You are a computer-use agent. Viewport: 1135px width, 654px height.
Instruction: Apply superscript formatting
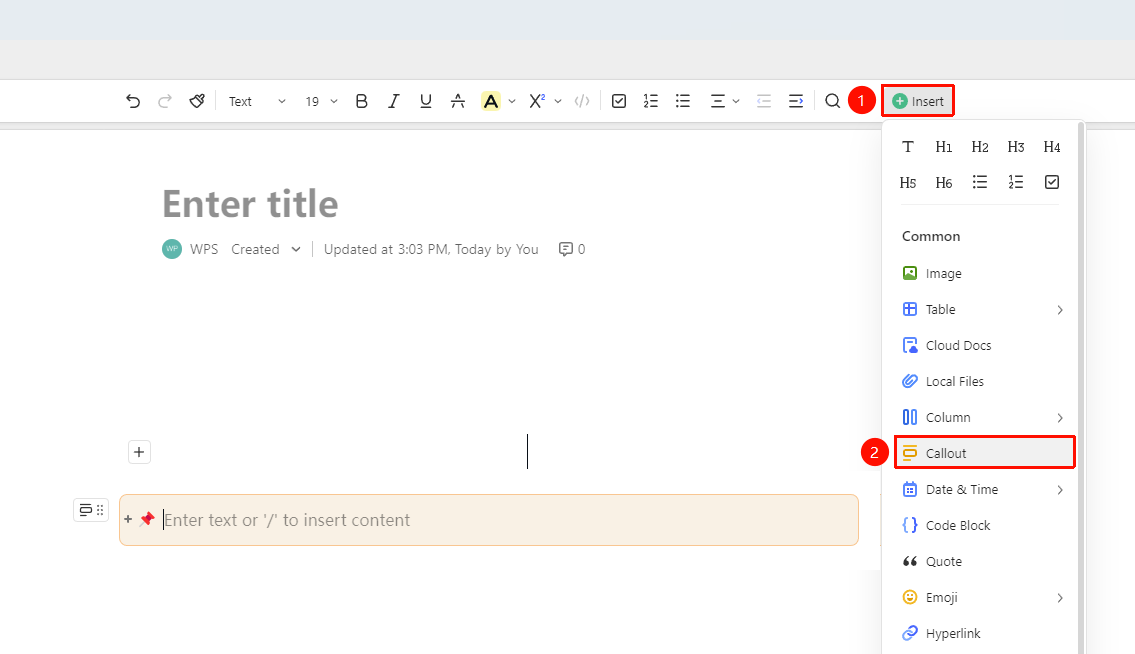(x=536, y=101)
